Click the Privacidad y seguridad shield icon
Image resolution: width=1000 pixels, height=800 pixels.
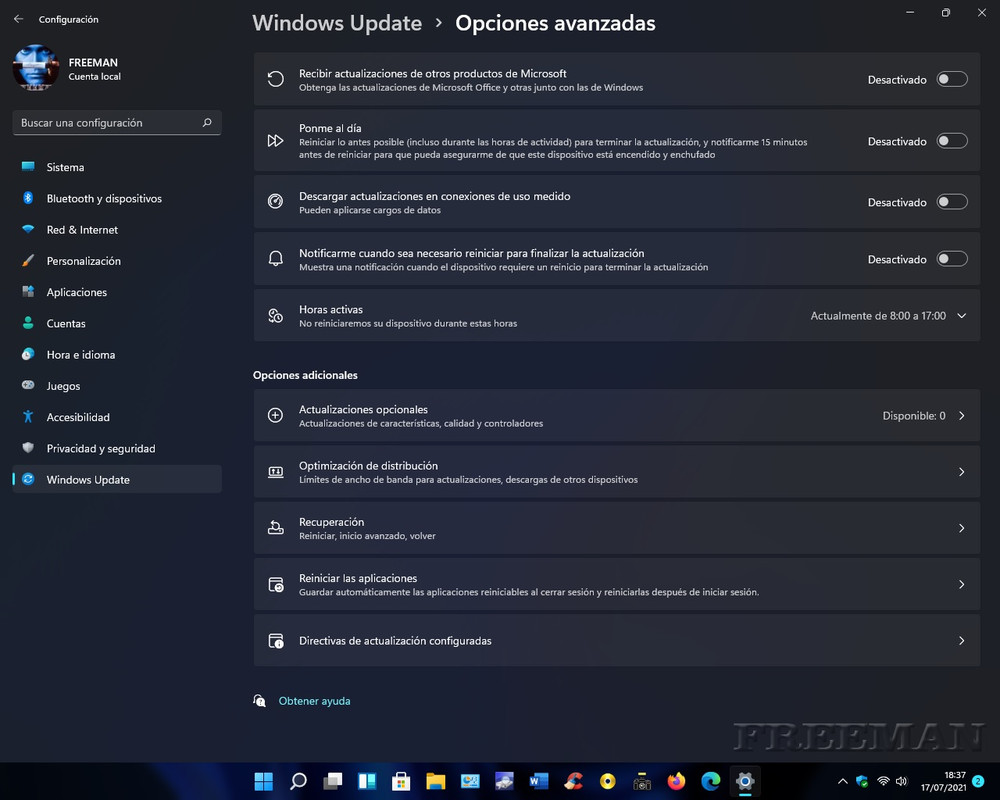coord(28,448)
